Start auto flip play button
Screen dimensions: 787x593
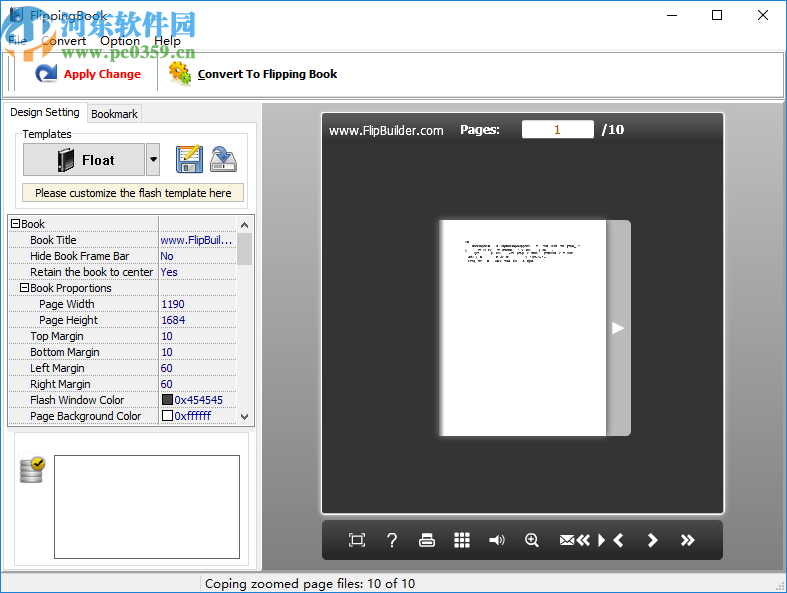click(x=601, y=540)
